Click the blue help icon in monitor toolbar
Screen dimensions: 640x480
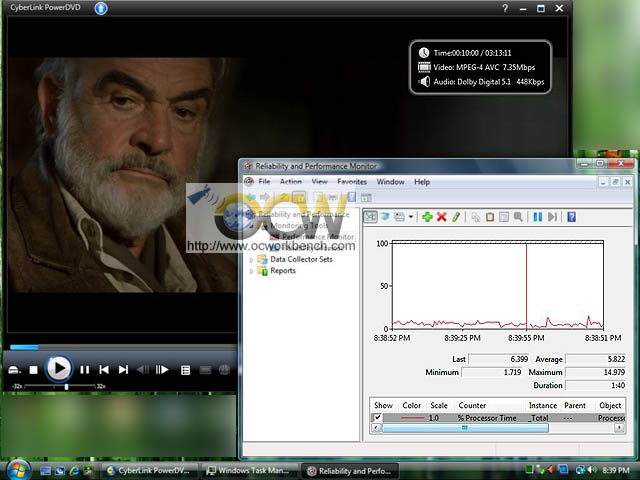[x=571, y=217]
